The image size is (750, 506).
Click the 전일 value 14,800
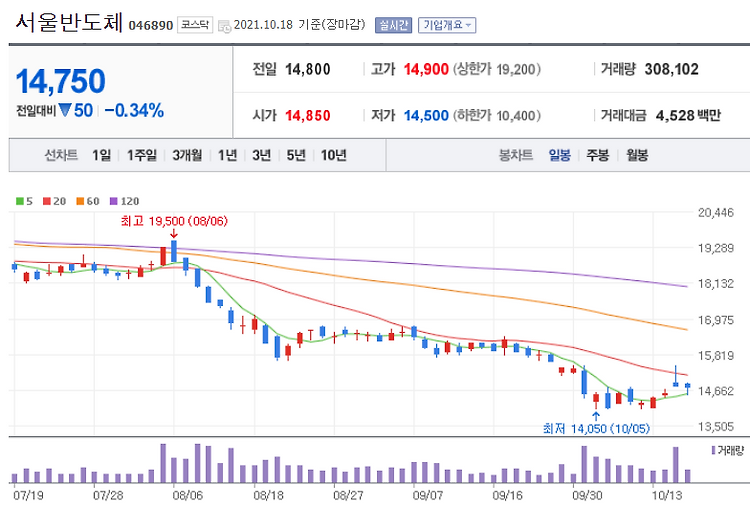308,69
